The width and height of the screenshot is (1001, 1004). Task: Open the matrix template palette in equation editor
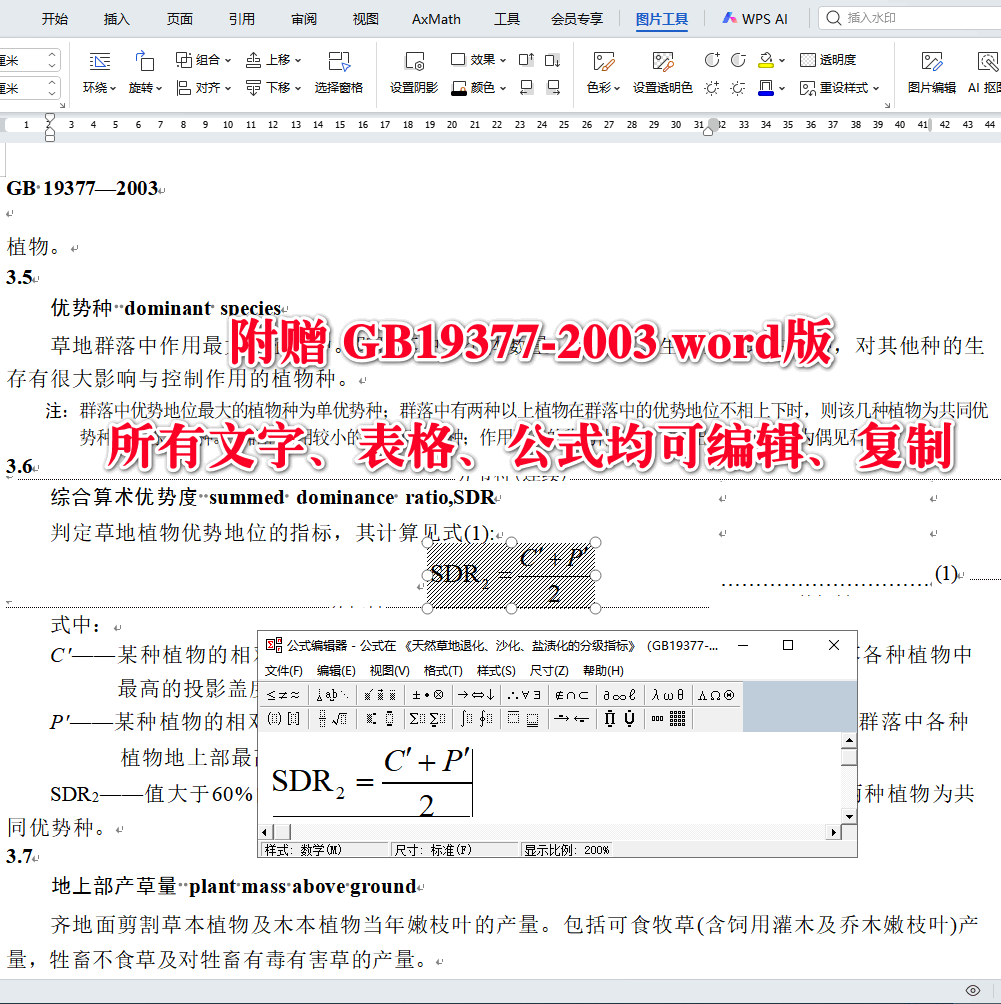tap(678, 719)
